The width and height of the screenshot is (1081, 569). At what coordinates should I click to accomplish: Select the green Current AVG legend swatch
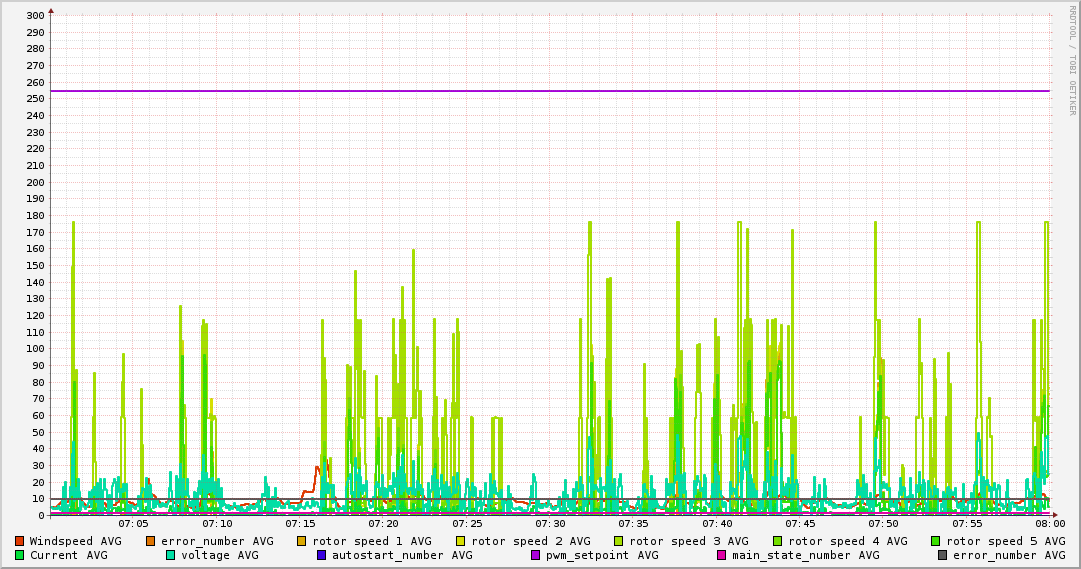pyautogui.click(x=20, y=555)
